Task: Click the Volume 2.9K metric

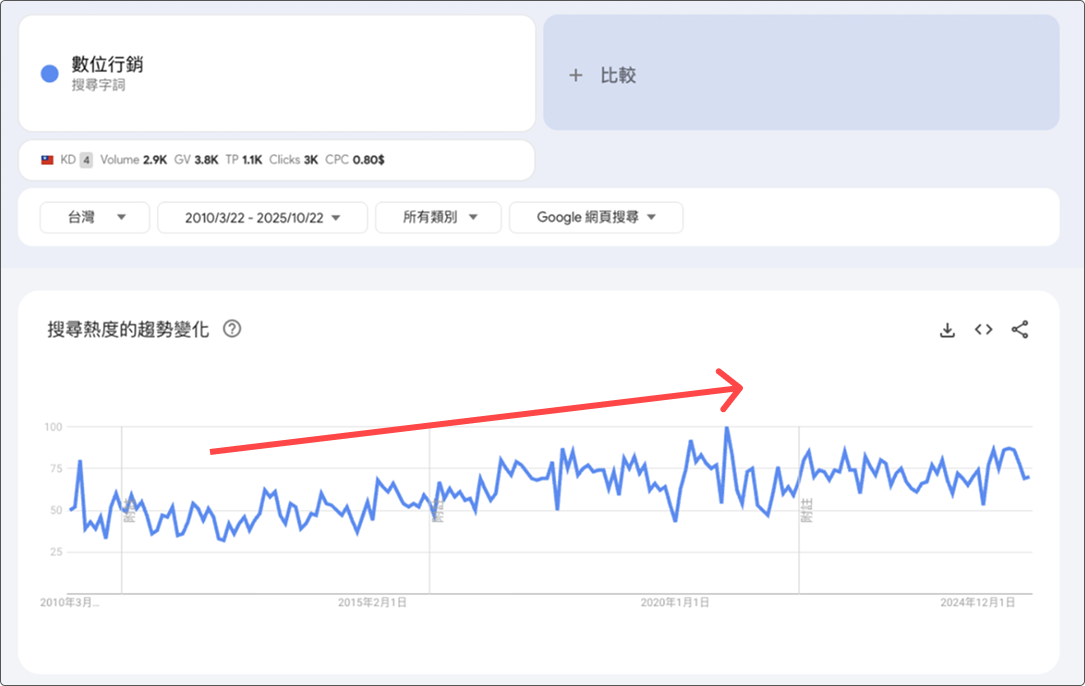Action: coord(133,160)
